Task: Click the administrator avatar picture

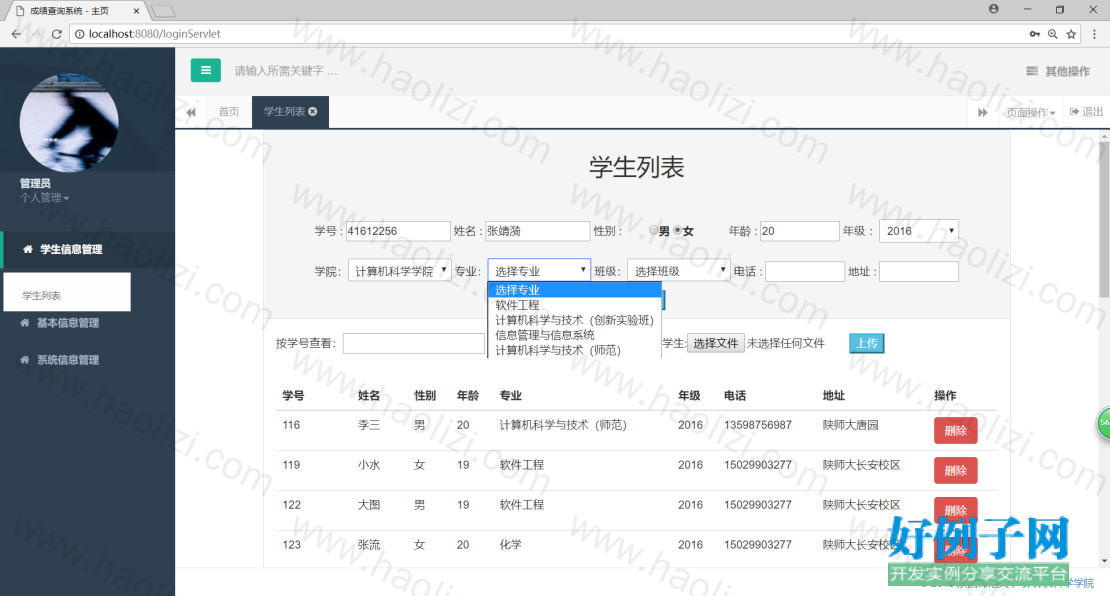Action: pos(69,122)
